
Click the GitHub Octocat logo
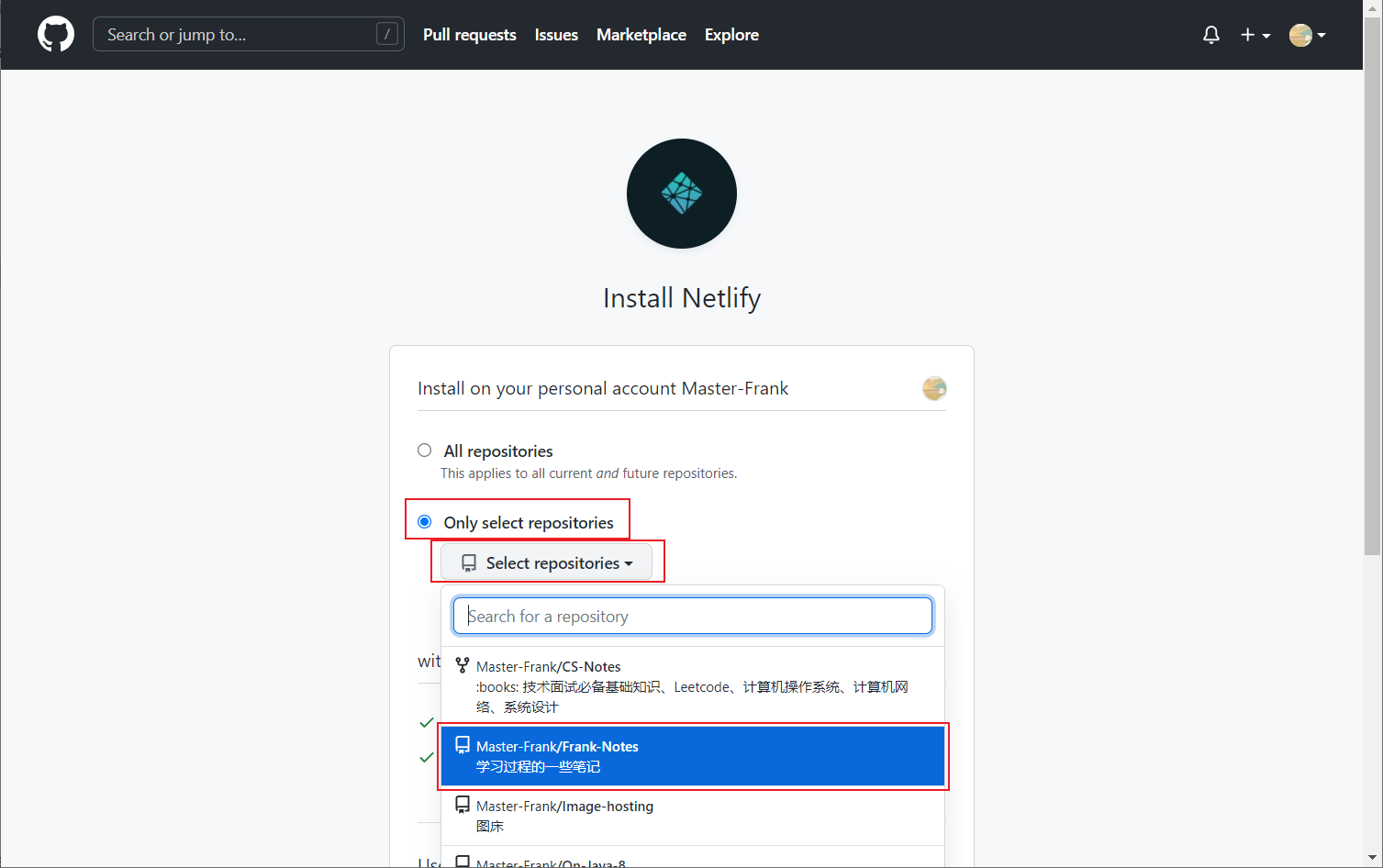click(56, 35)
